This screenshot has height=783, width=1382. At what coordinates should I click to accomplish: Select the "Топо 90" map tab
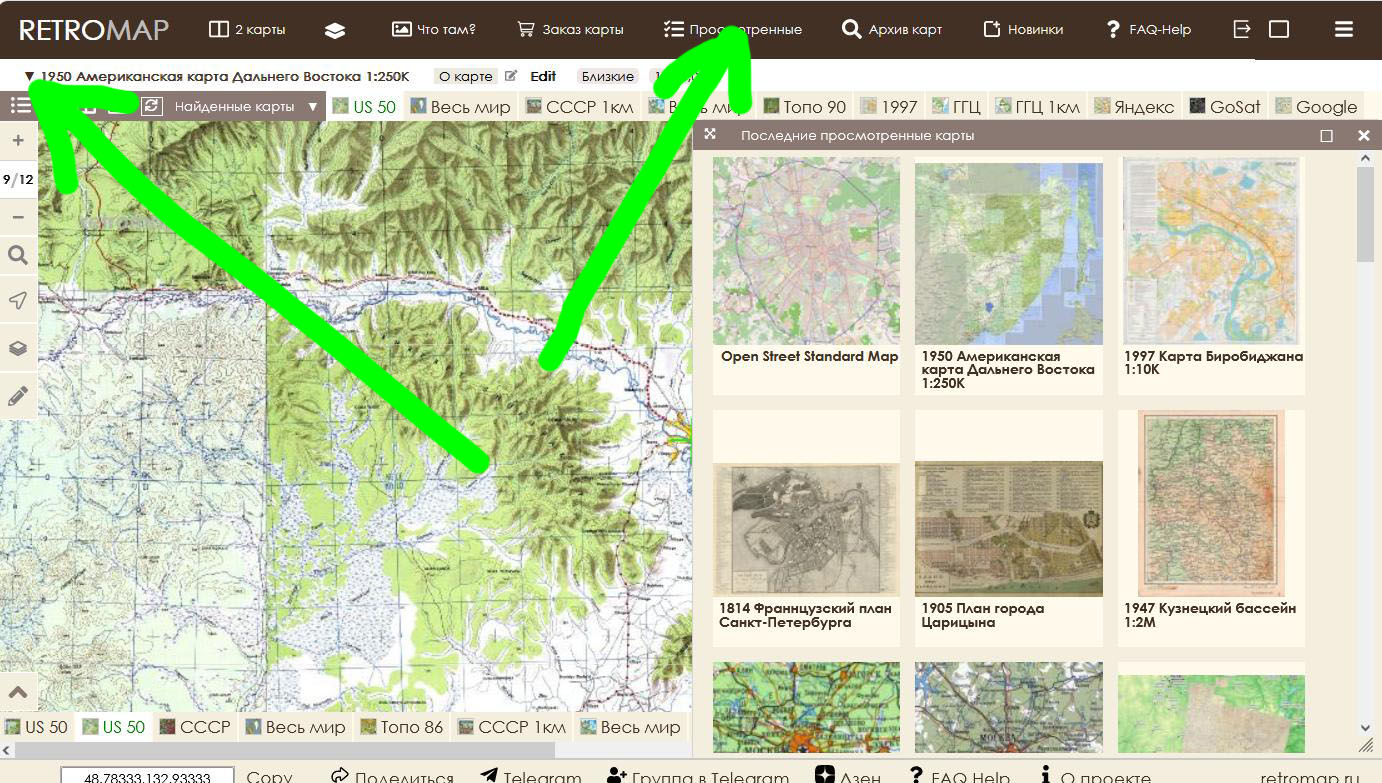tap(804, 107)
